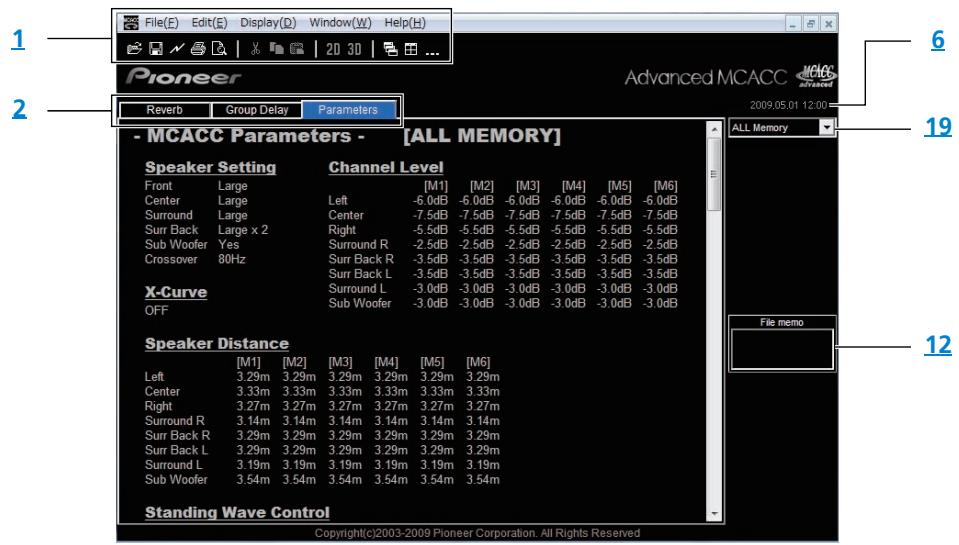Print using the printer icon
The height and width of the screenshot is (545, 959).
coord(198,48)
